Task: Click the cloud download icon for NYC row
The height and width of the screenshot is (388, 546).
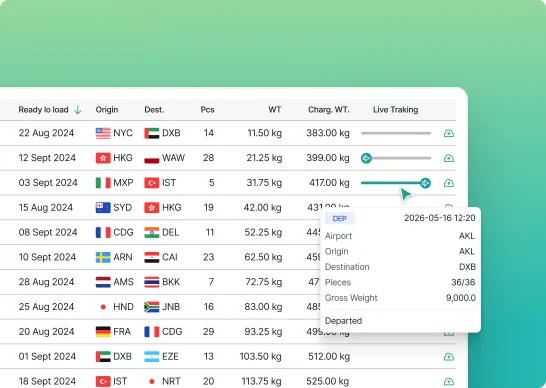Action: 449,133
